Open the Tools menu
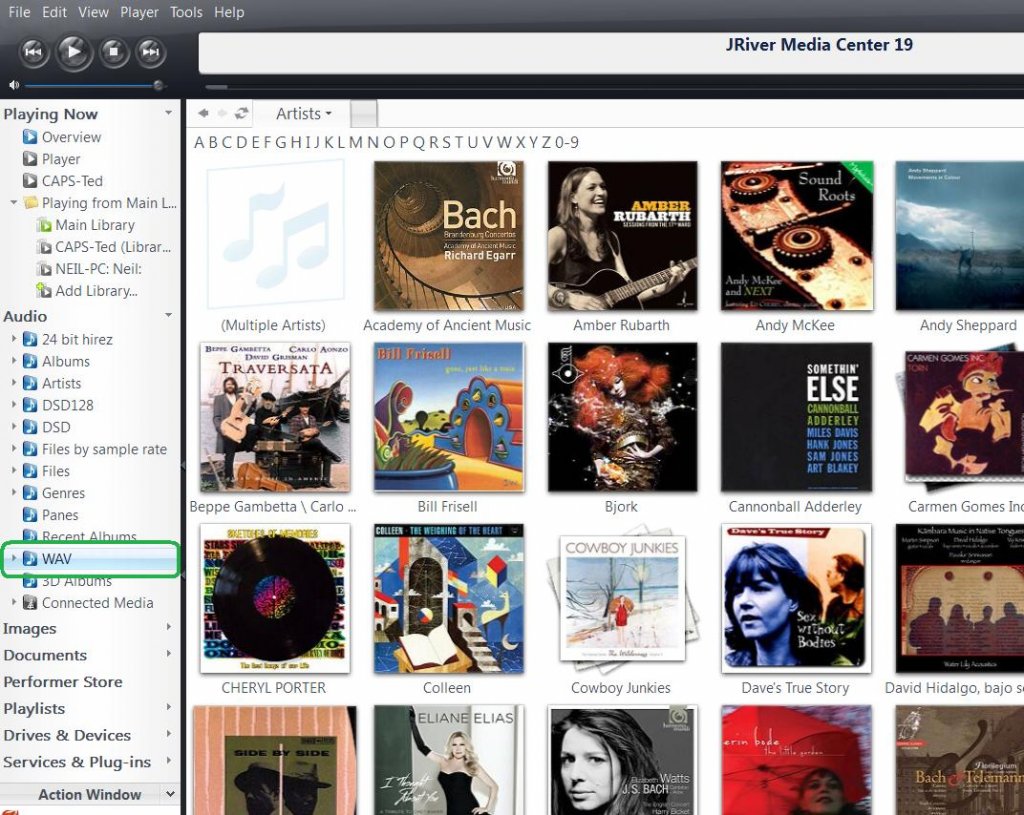Screen dimensions: 1024x815 (186, 12)
